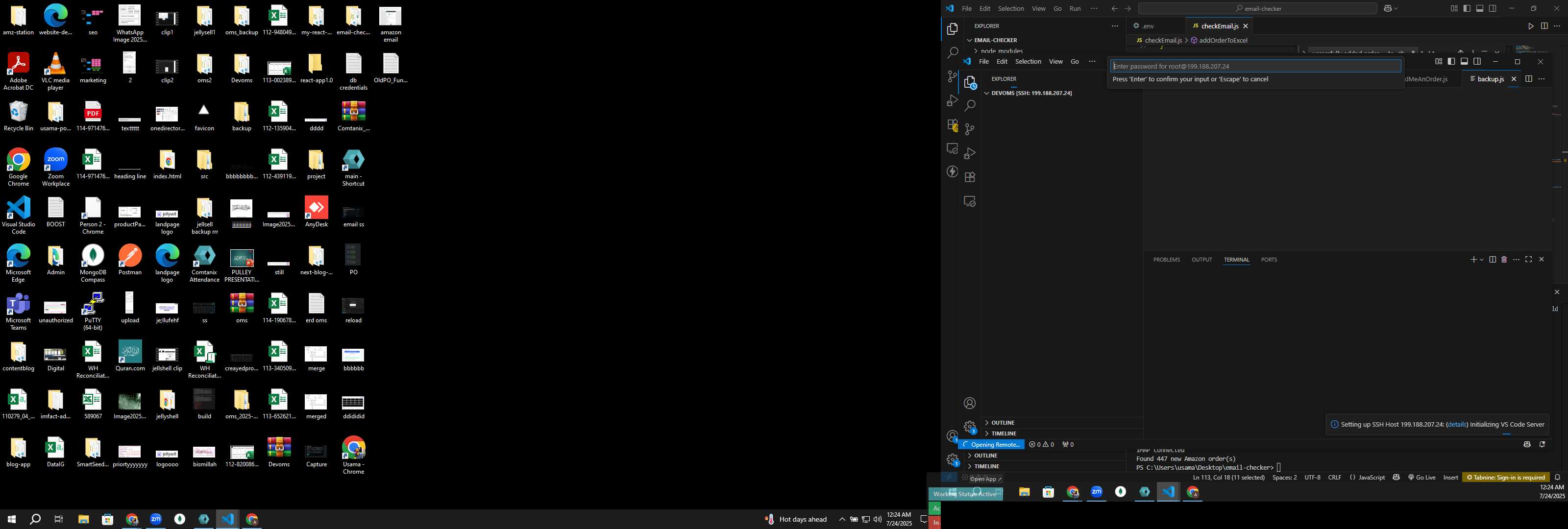Open Search view in the email-checker window
The image size is (1568, 529).
(952, 53)
